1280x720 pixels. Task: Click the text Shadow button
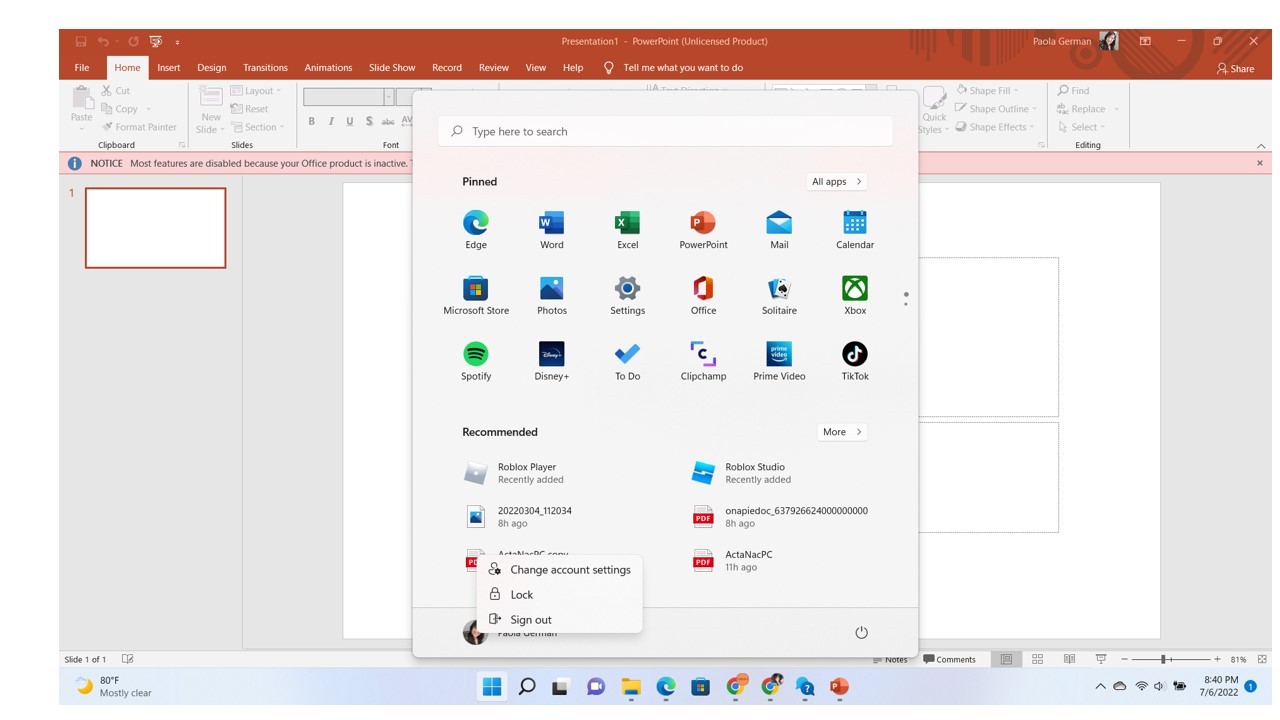pos(369,121)
